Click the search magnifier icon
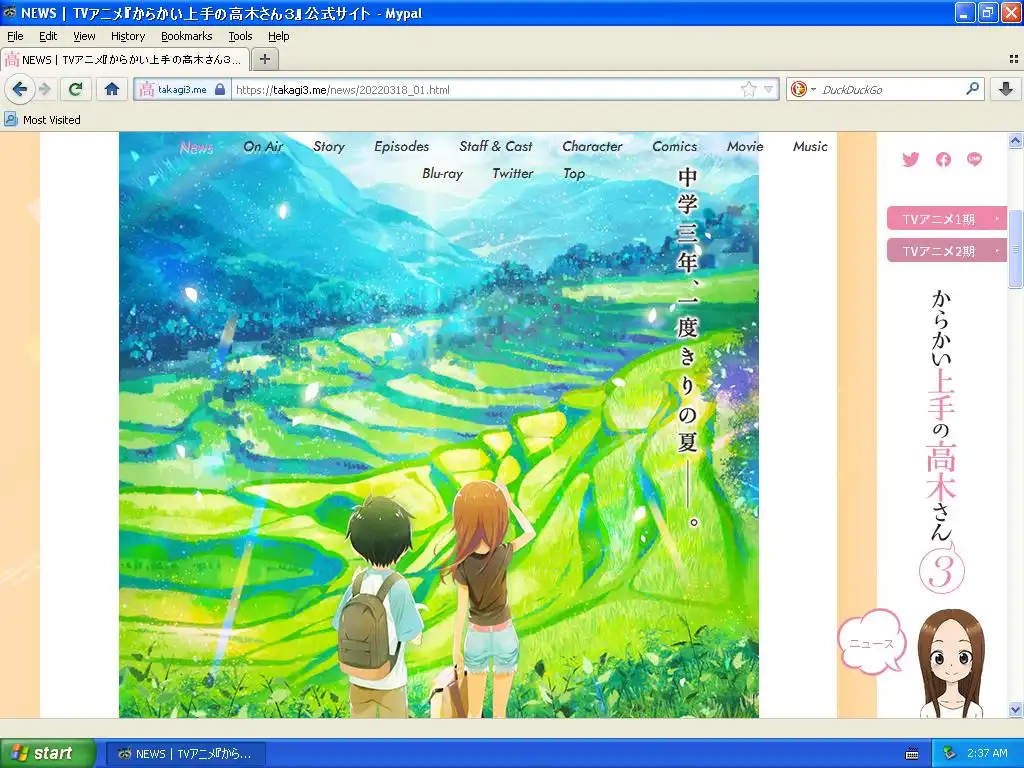1024x768 pixels. tap(972, 89)
